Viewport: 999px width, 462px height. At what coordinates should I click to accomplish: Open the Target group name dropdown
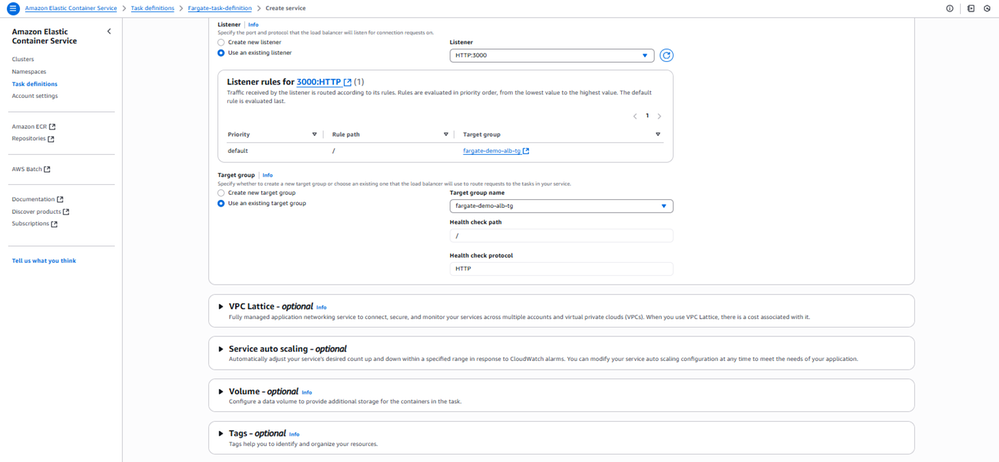[561, 206]
